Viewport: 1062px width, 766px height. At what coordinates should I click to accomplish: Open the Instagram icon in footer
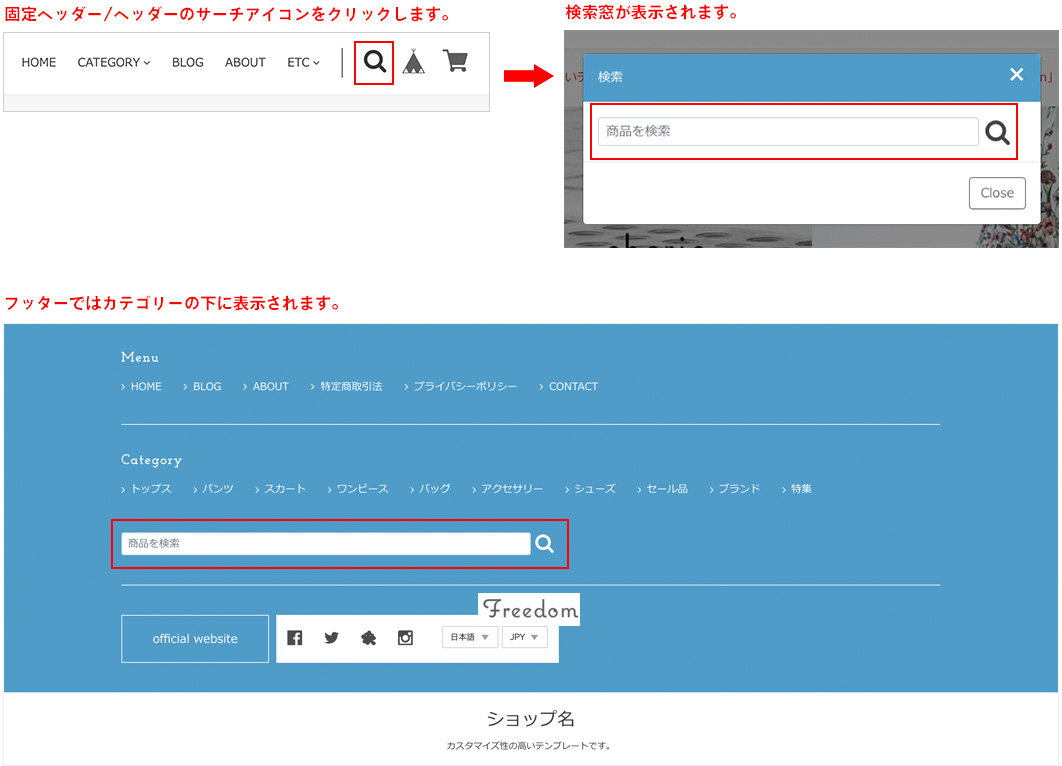(405, 638)
